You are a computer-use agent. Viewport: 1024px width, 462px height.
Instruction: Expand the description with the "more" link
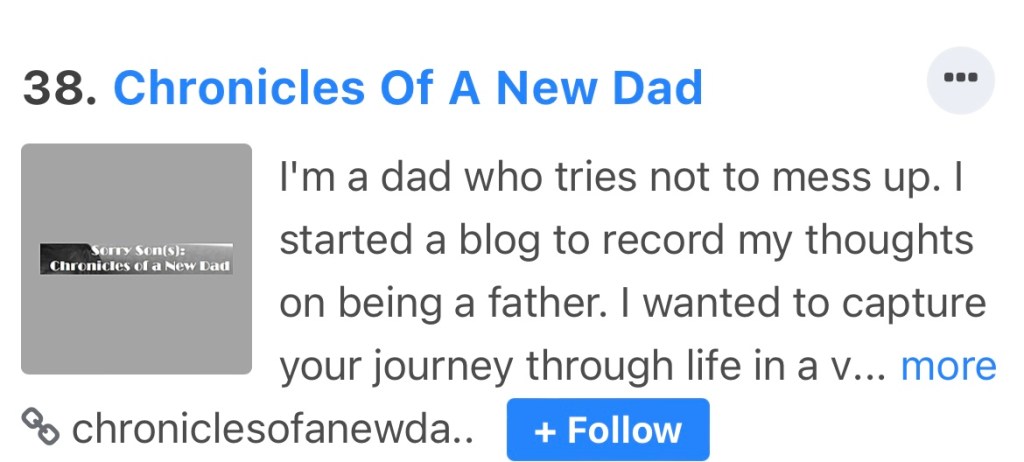[x=948, y=366]
